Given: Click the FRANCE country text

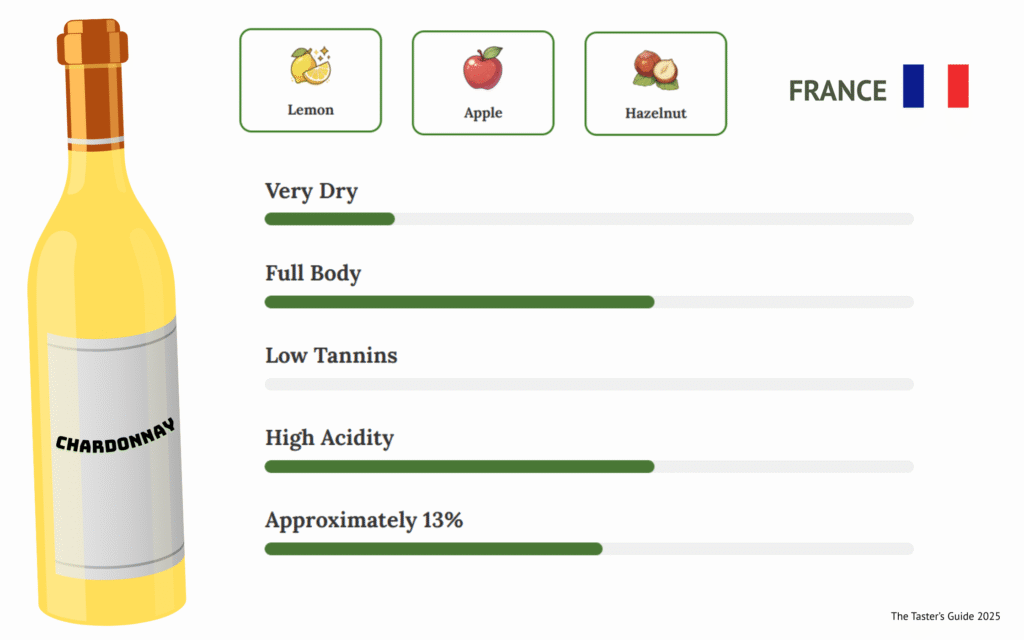Looking at the screenshot, I should click(x=837, y=91).
